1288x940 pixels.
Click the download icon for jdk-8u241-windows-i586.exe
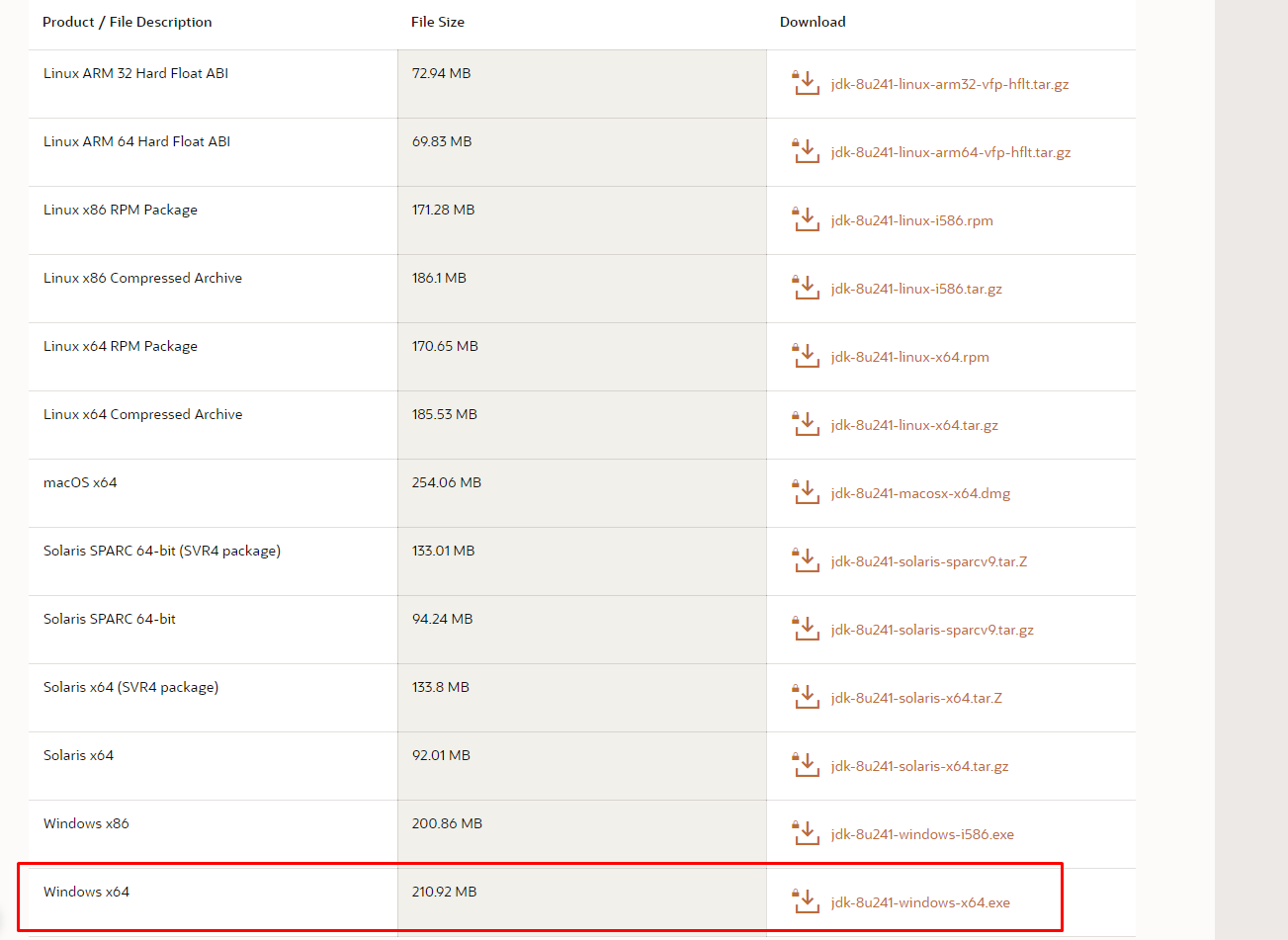[806, 833]
